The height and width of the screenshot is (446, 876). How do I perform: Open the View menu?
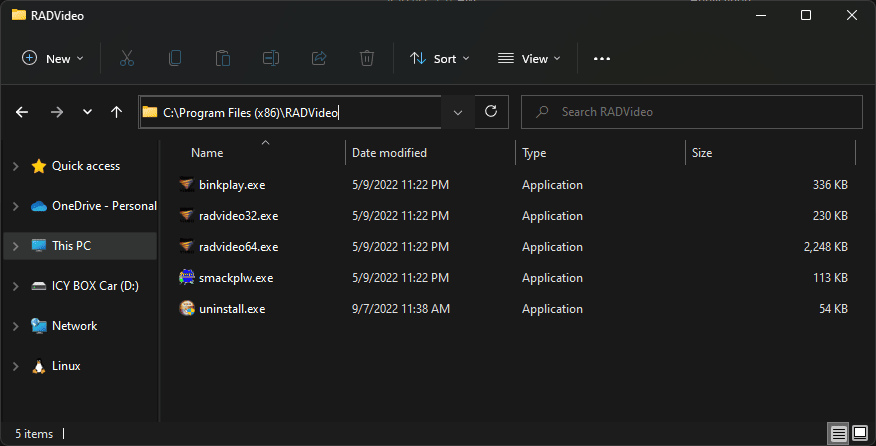coord(529,58)
